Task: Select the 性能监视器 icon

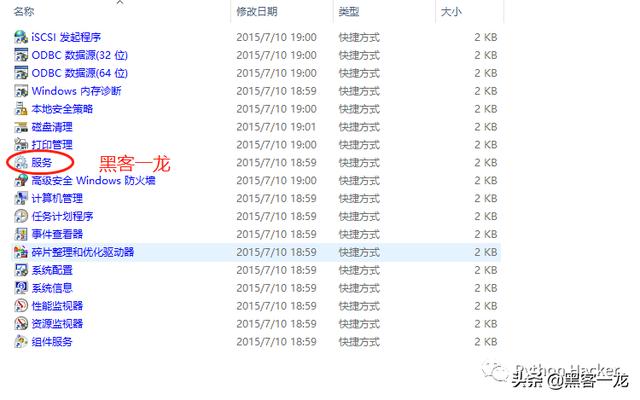Action: (21, 306)
